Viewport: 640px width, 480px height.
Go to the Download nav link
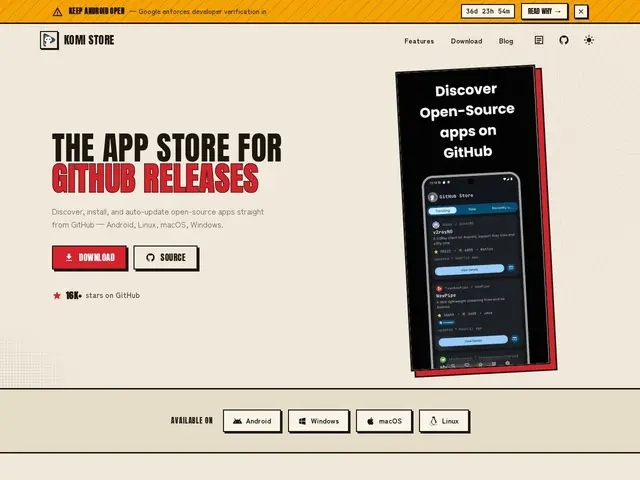[x=466, y=41]
